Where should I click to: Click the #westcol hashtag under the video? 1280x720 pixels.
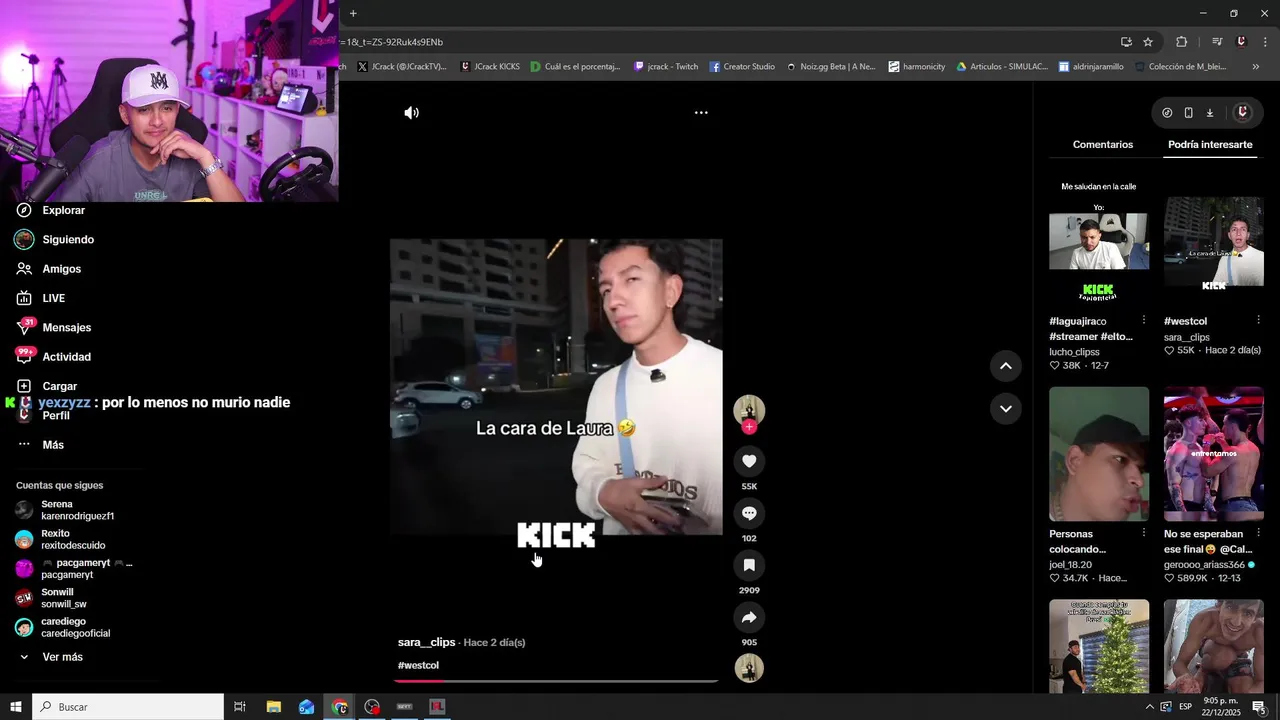click(418, 665)
